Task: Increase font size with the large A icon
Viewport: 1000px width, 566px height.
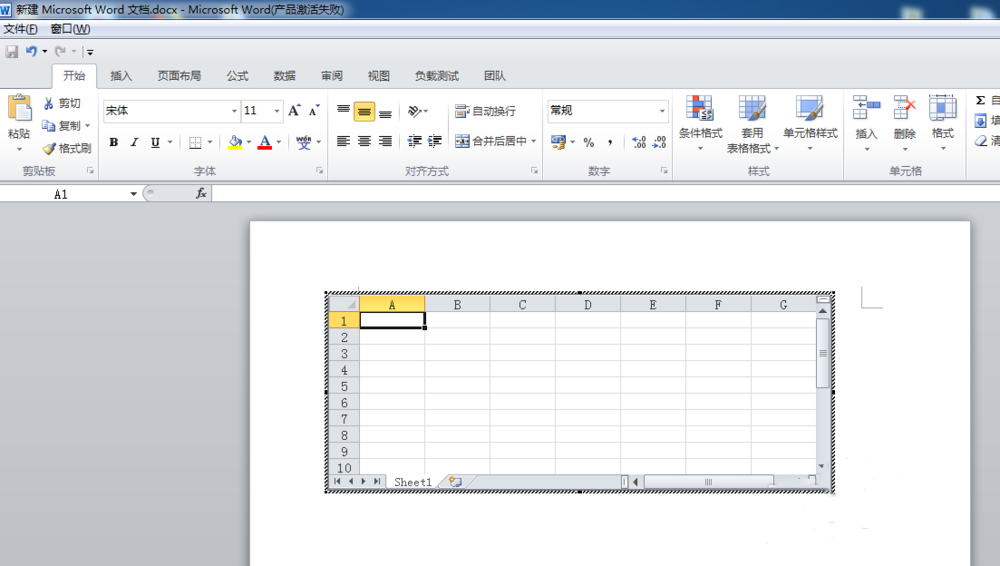Action: point(294,110)
